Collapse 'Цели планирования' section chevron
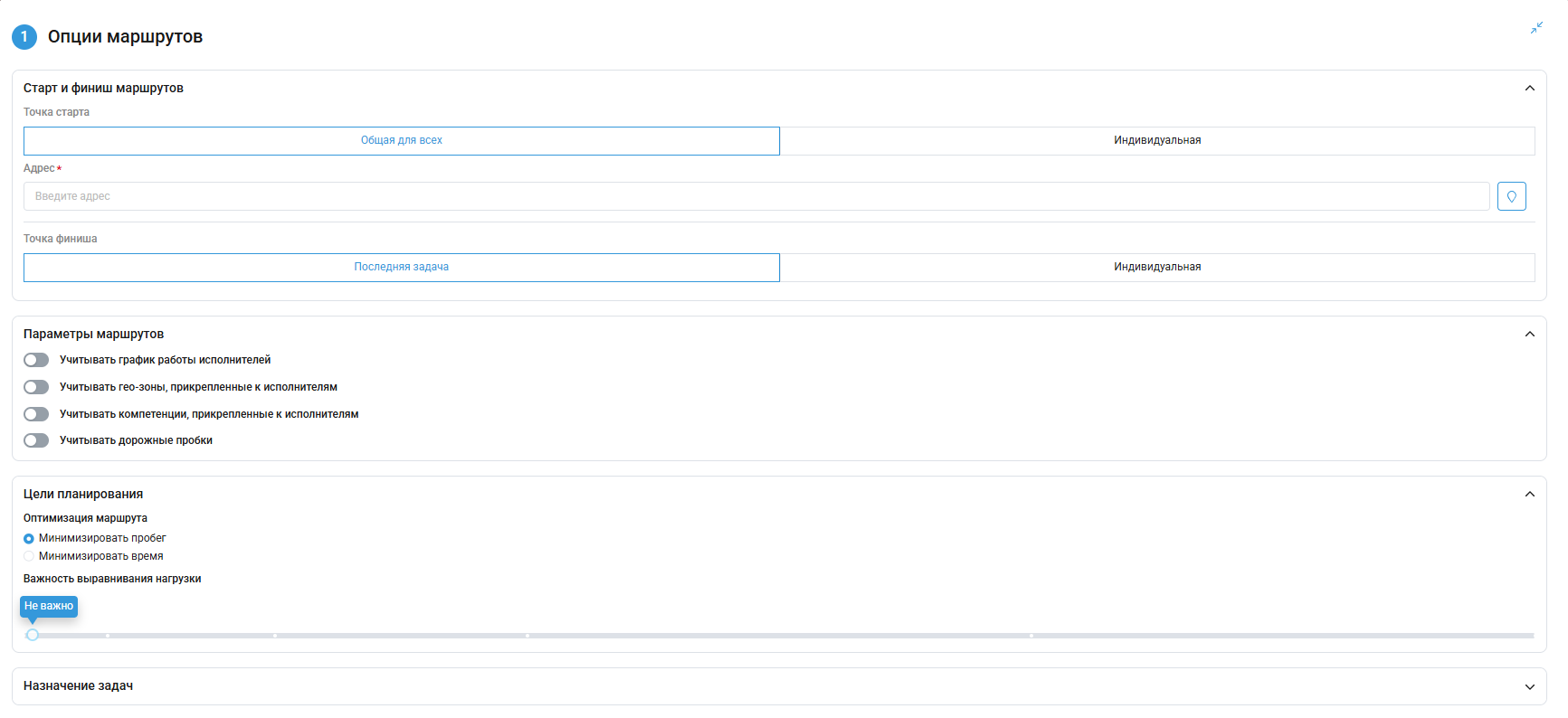The image size is (1568, 718). pyautogui.click(x=1529, y=494)
